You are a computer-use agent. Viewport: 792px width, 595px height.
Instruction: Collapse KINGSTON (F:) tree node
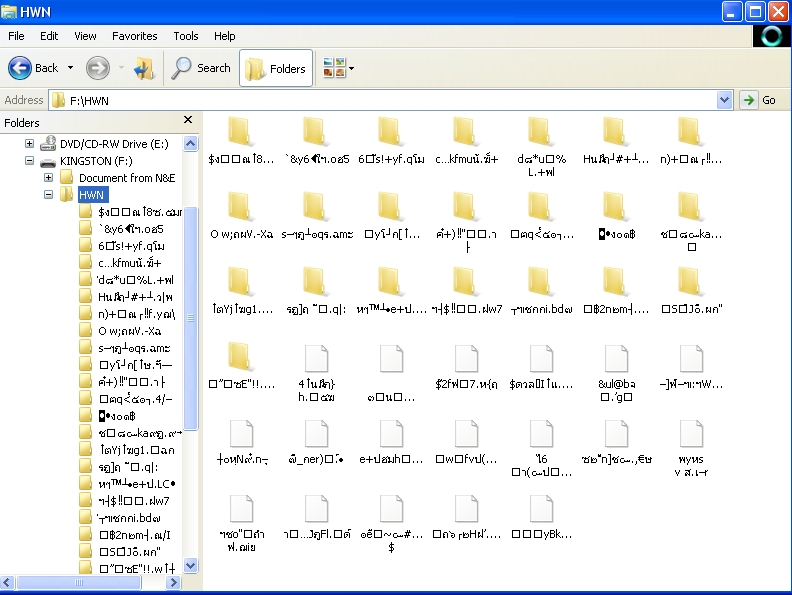point(30,161)
